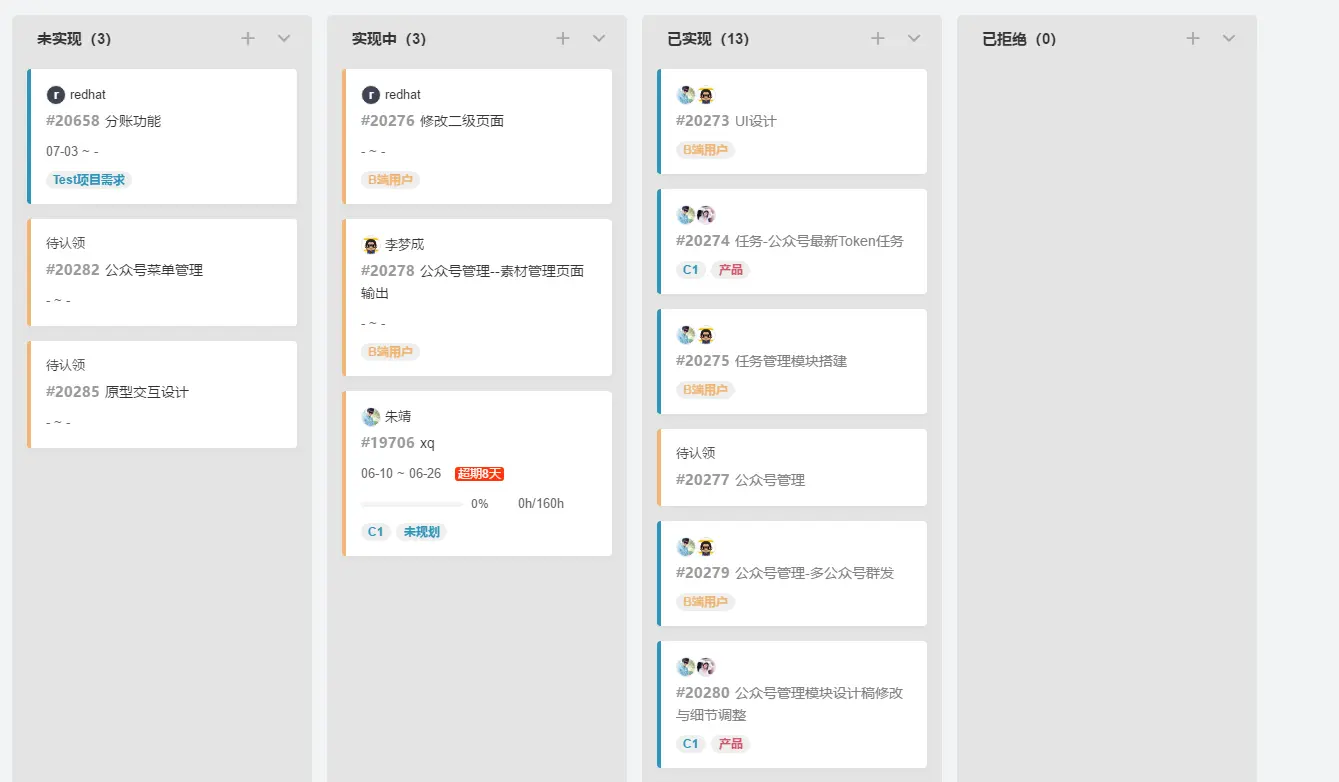Collapse the 未实现 column via its chevron

click(x=283, y=38)
